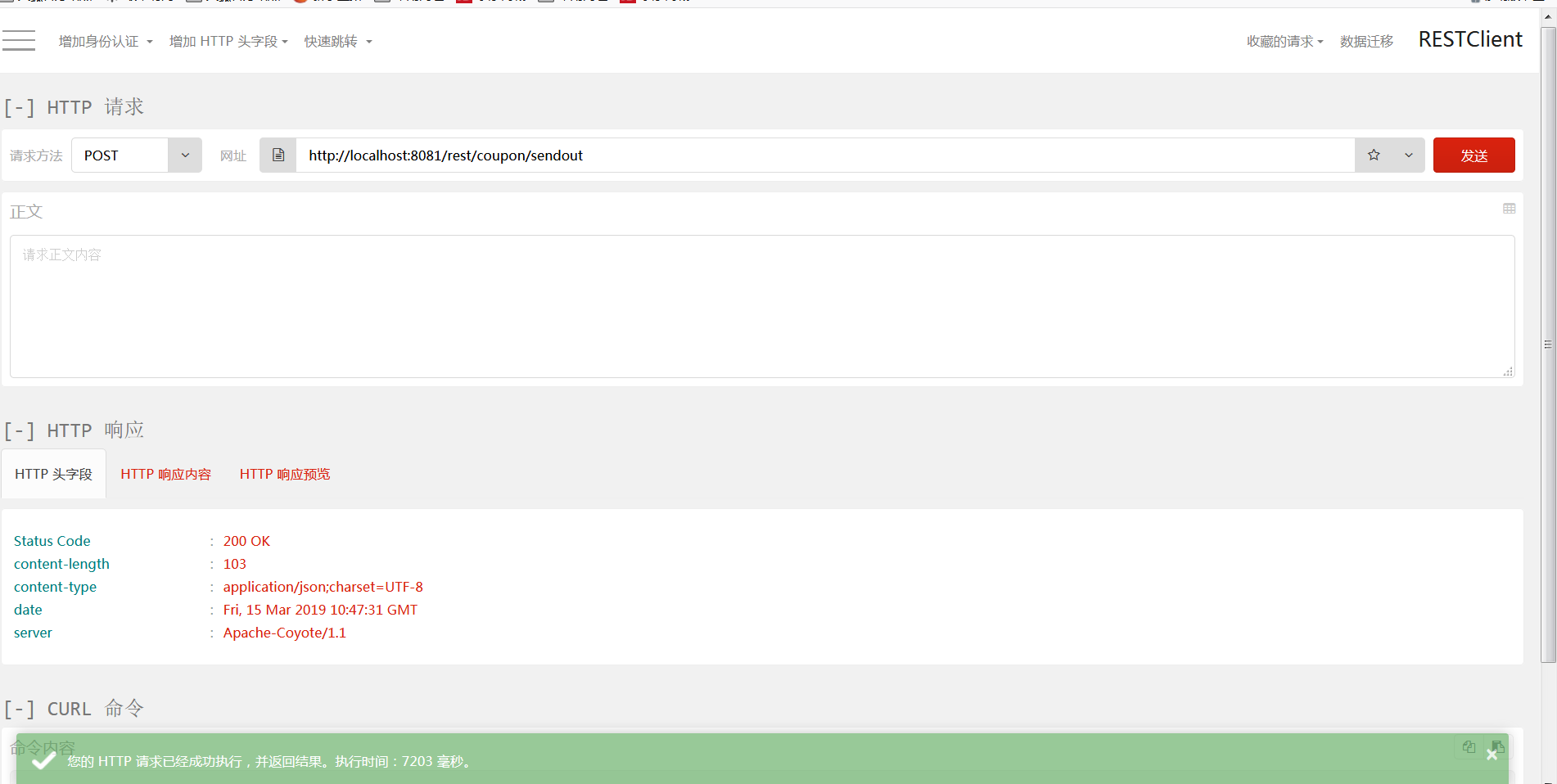Image resolution: width=1557 pixels, height=784 pixels.
Task: Select the Apache-Coyote/1.1 server value
Action: 284,633
